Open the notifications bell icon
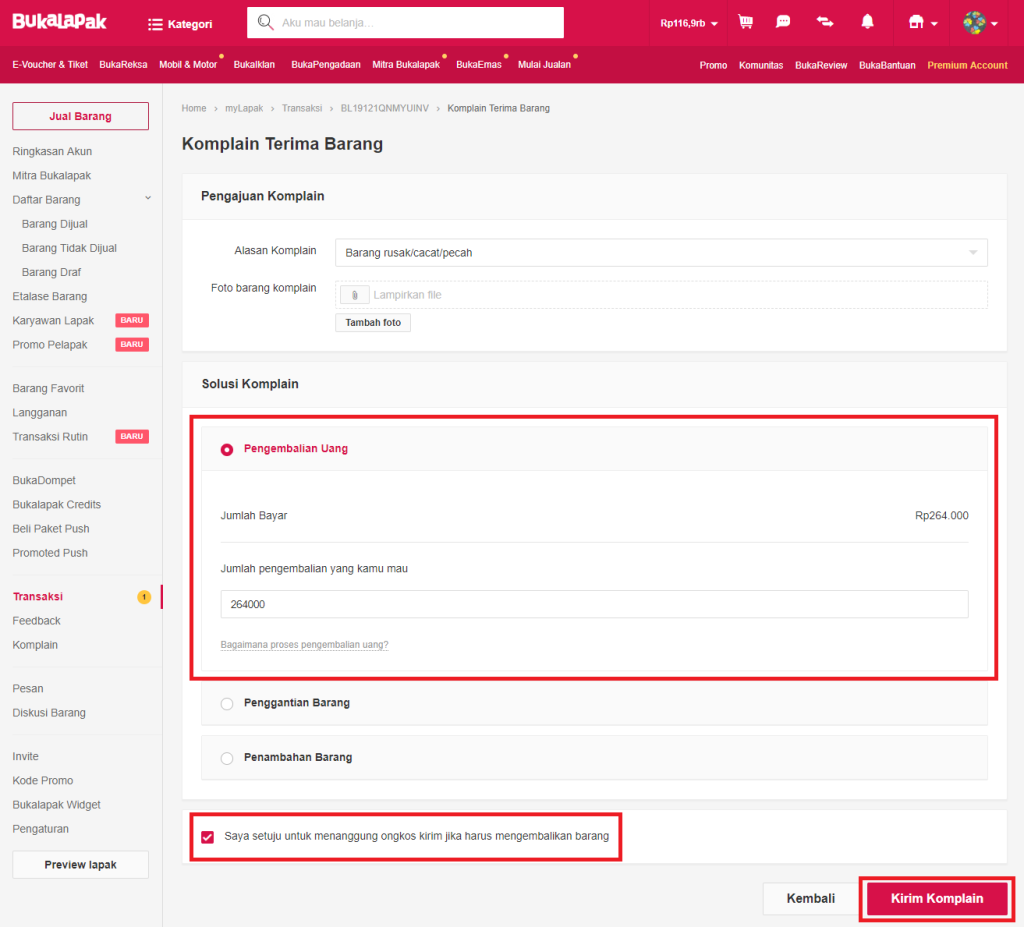The width and height of the screenshot is (1024, 927). pyautogui.click(x=867, y=22)
